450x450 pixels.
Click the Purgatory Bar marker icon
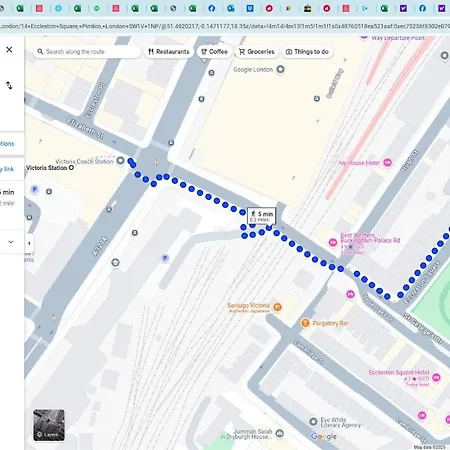coord(305,323)
